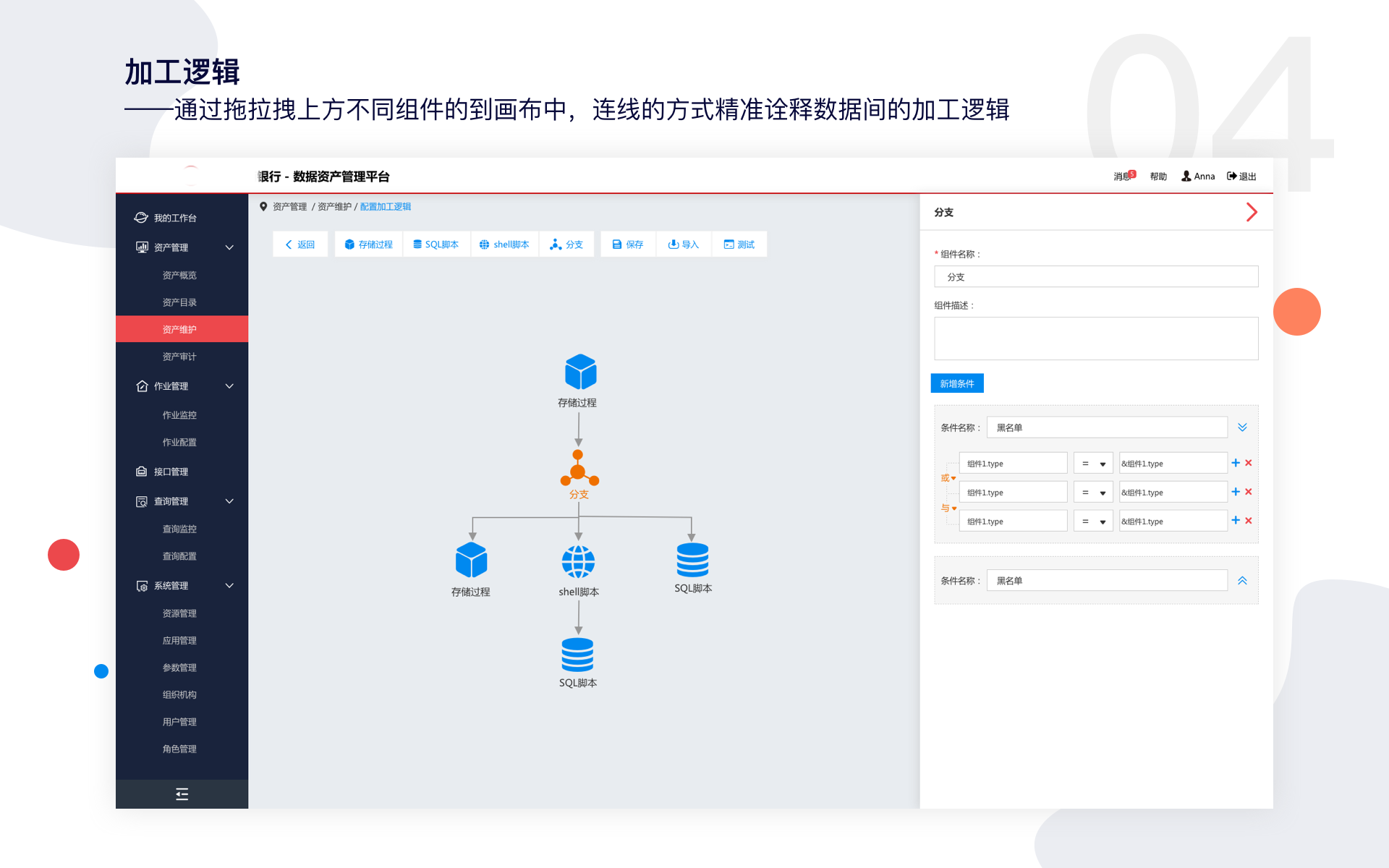The width and height of the screenshot is (1389, 868).
Task: Click the 保存 save toolbar button
Action: [627, 244]
